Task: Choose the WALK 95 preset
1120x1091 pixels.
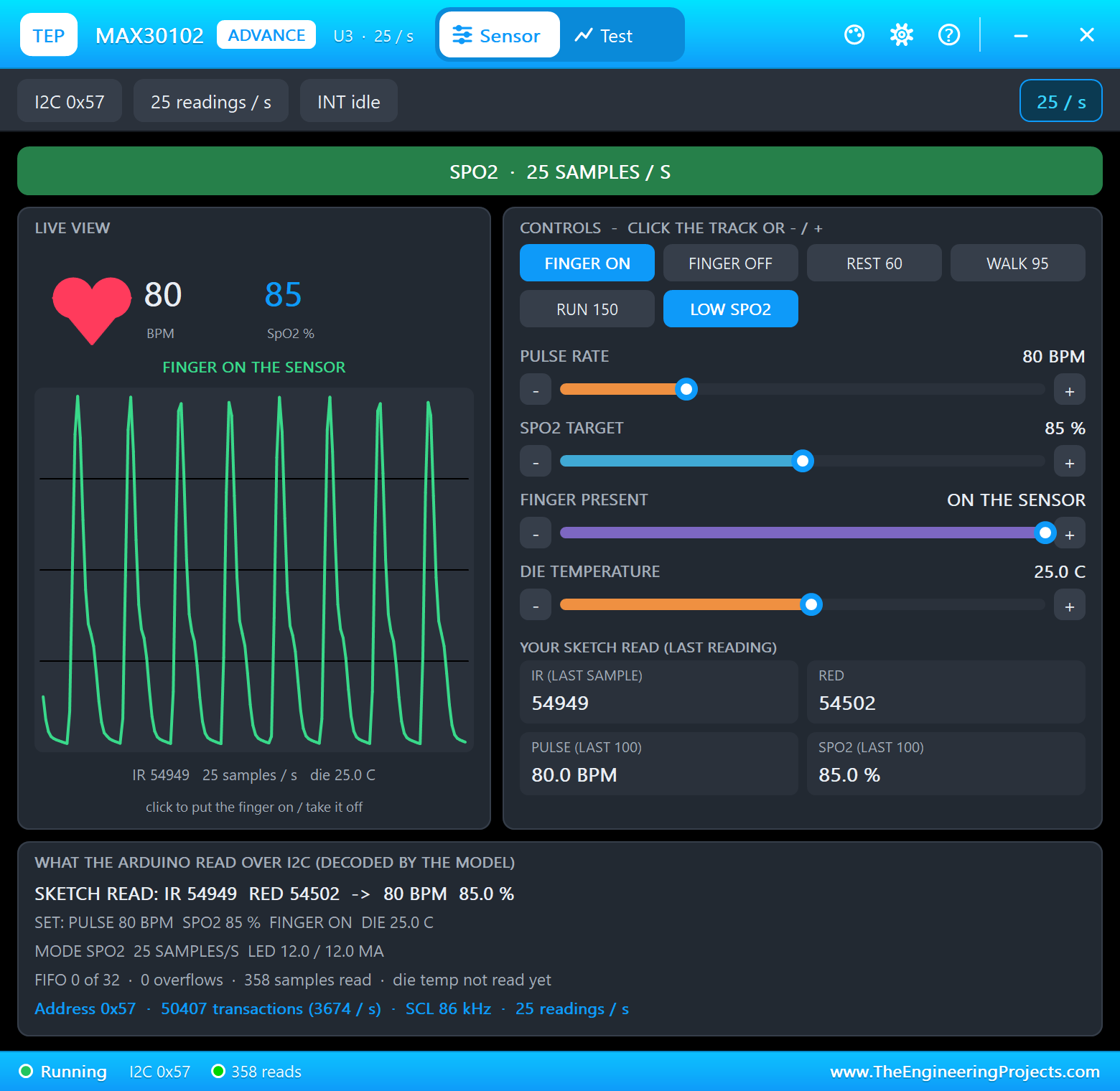Action: tap(1018, 263)
